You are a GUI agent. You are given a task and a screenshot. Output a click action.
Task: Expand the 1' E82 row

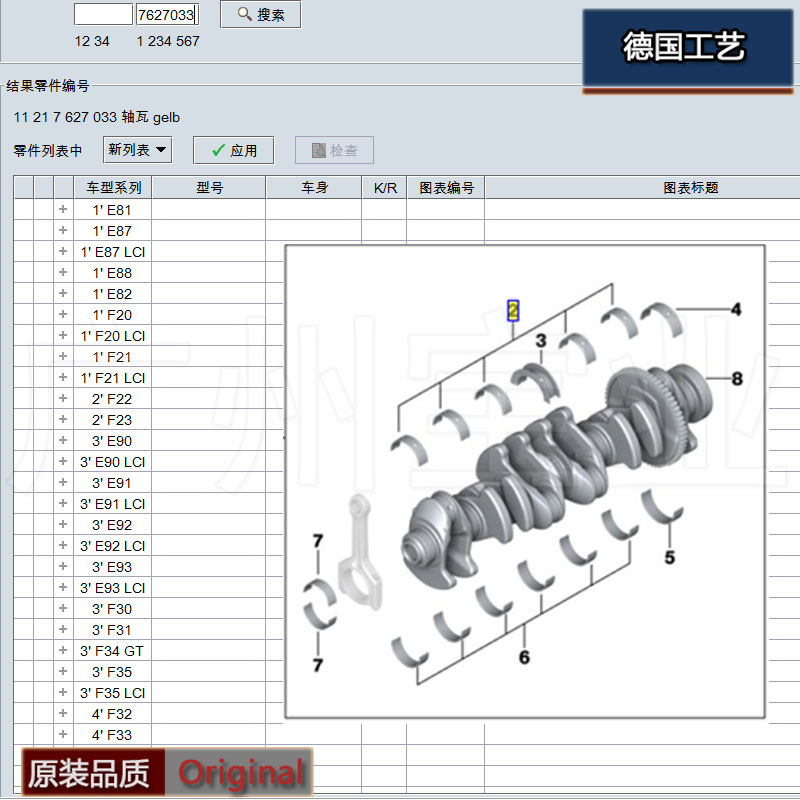pos(63,293)
